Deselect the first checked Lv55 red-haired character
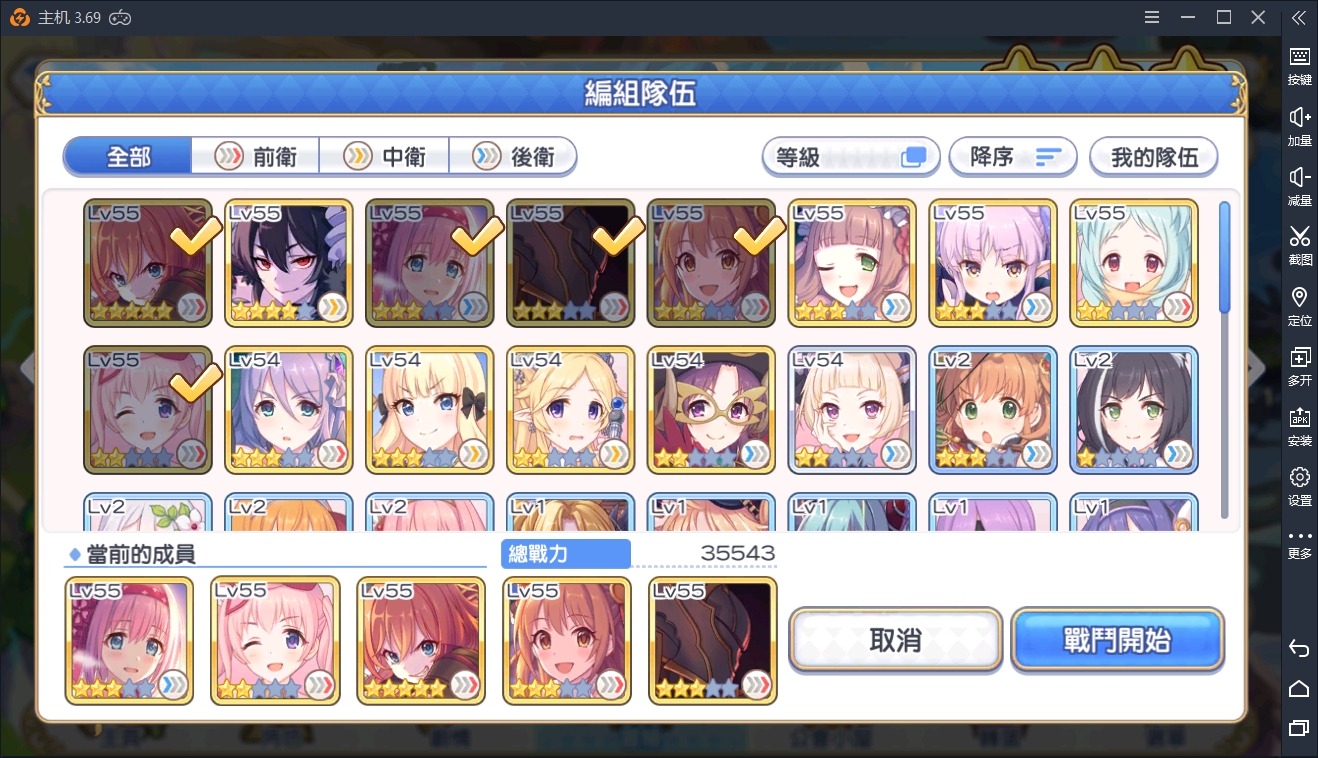The image size is (1318, 758). click(148, 263)
